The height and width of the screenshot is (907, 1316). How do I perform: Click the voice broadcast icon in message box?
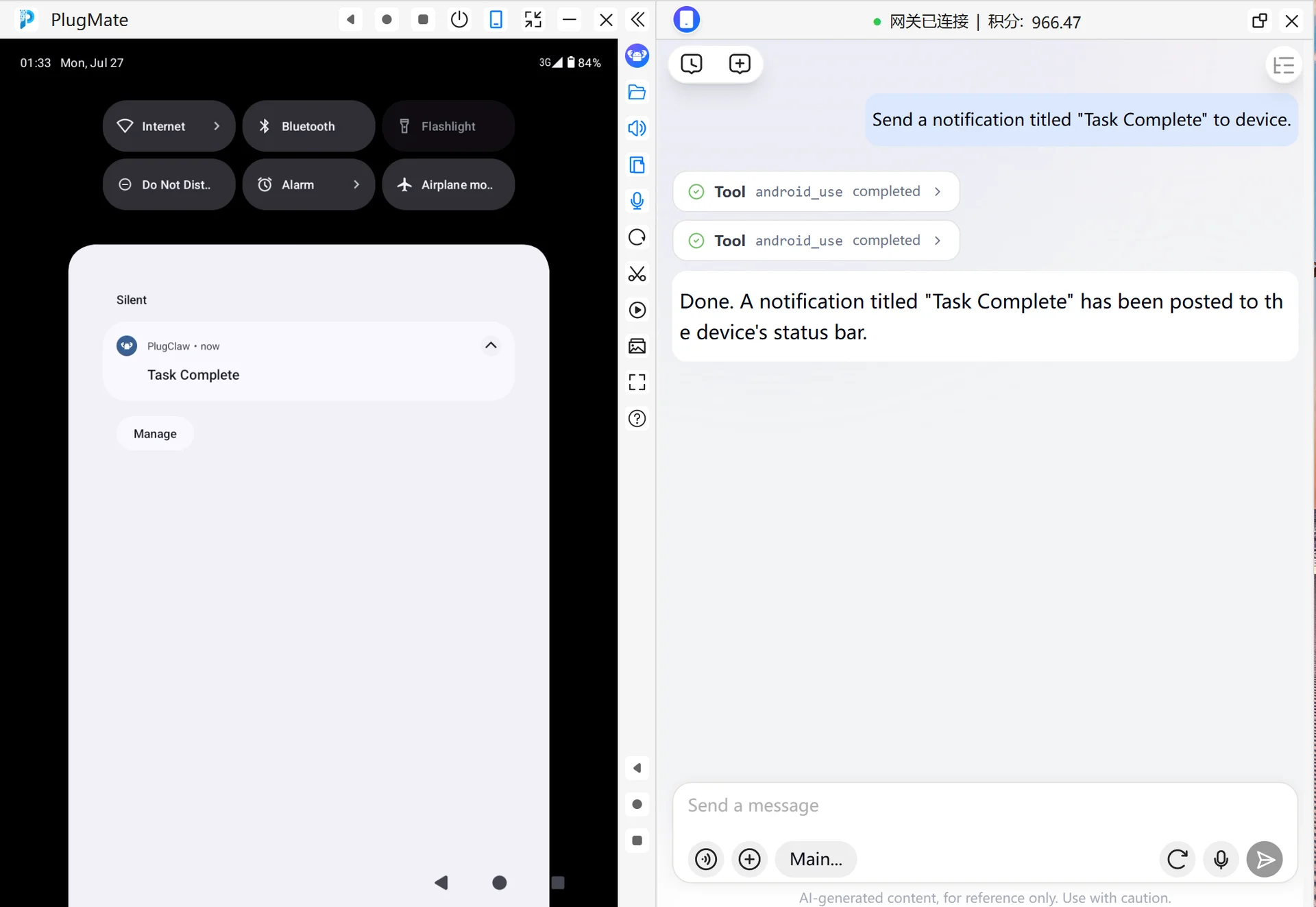click(x=706, y=859)
